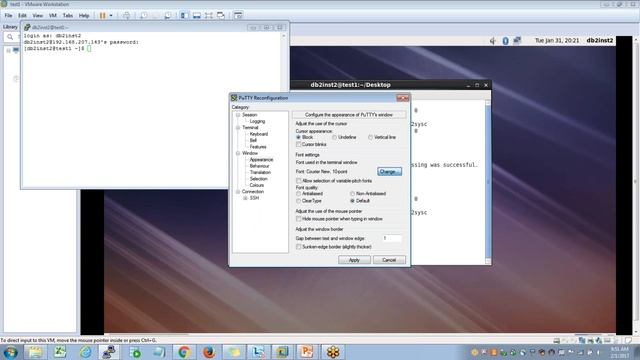Enable Sunken-edge border checkbox
This screenshot has width=640, height=360.
coord(298,247)
